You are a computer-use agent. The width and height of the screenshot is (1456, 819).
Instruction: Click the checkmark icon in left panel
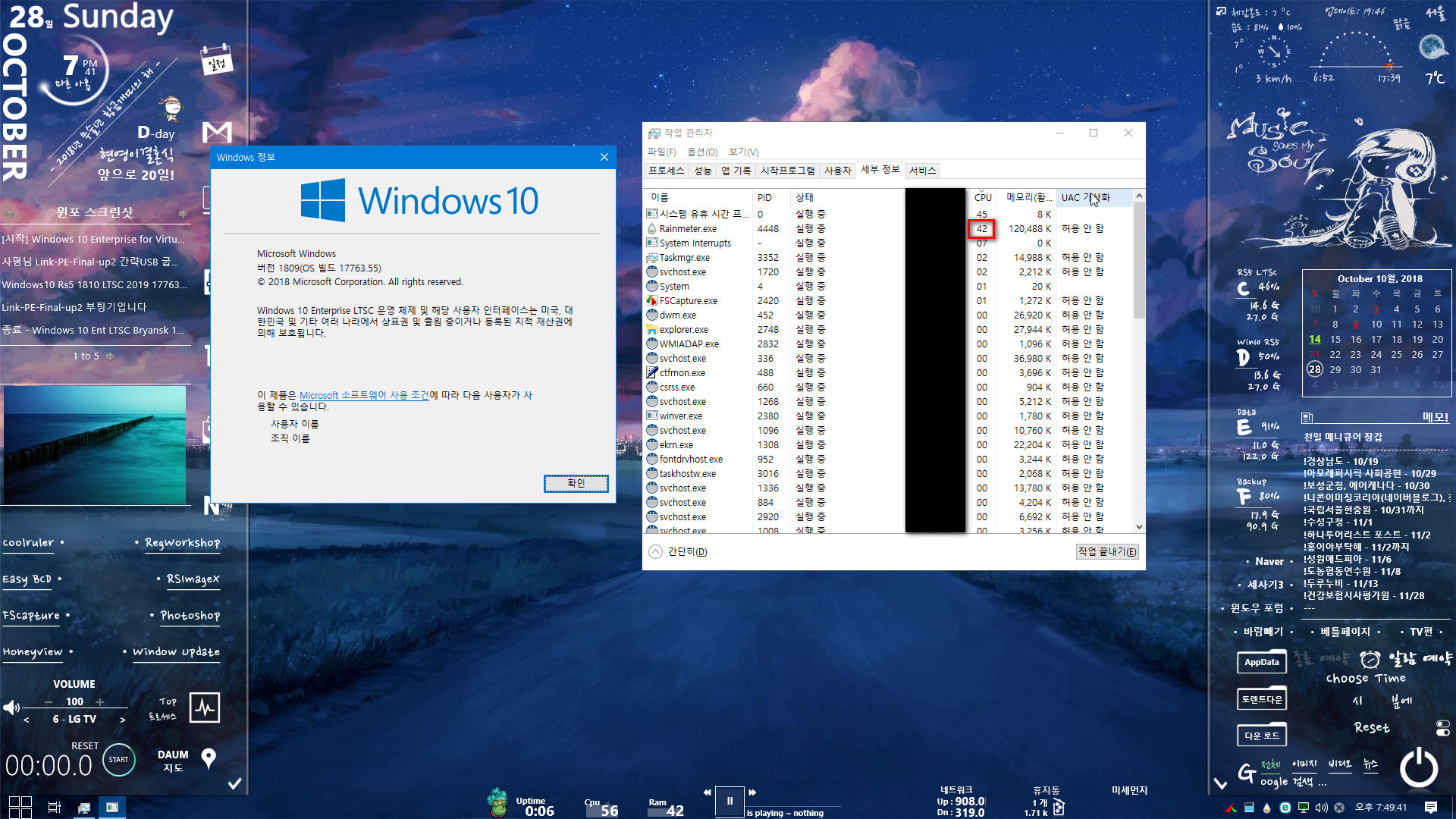[234, 783]
